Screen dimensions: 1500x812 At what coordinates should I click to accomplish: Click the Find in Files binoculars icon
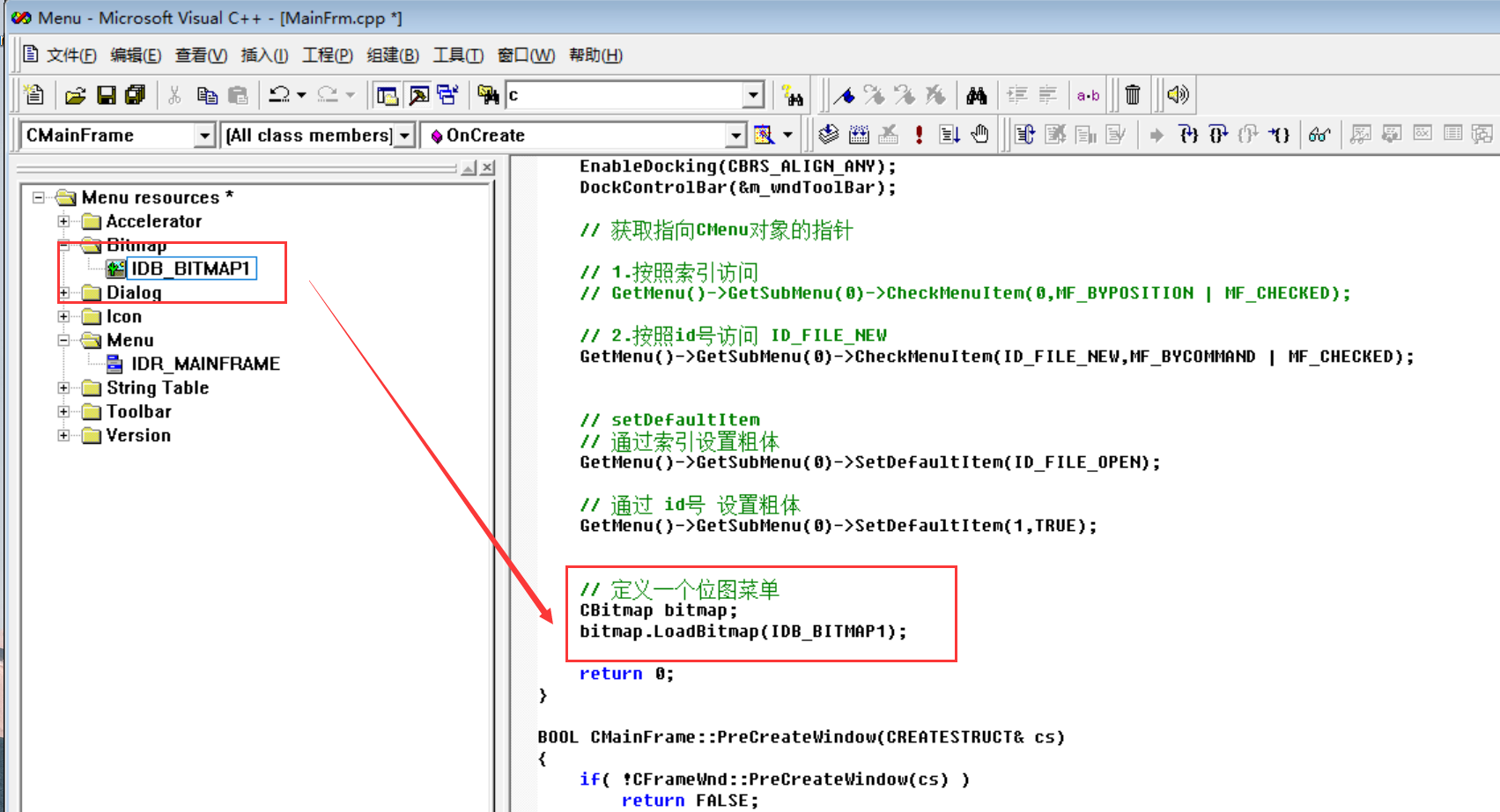click(488, 95)
